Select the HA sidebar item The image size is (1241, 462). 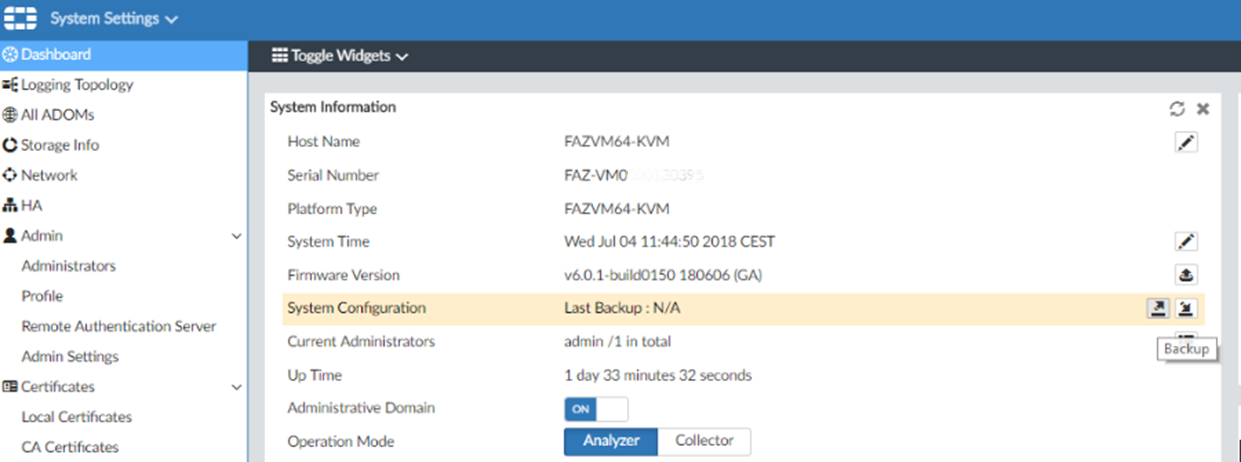31,205
